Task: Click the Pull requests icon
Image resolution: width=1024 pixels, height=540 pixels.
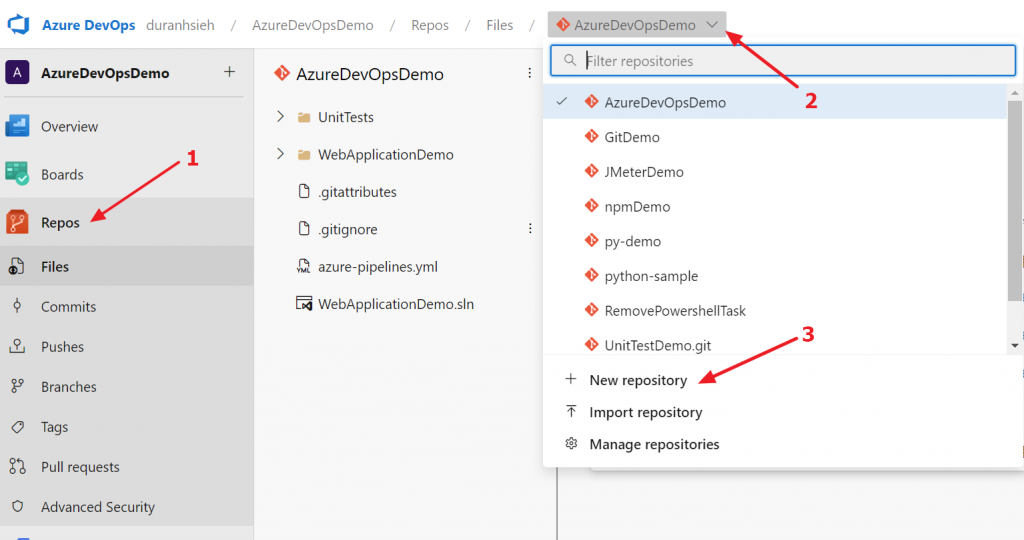Action: click(17, 466)
